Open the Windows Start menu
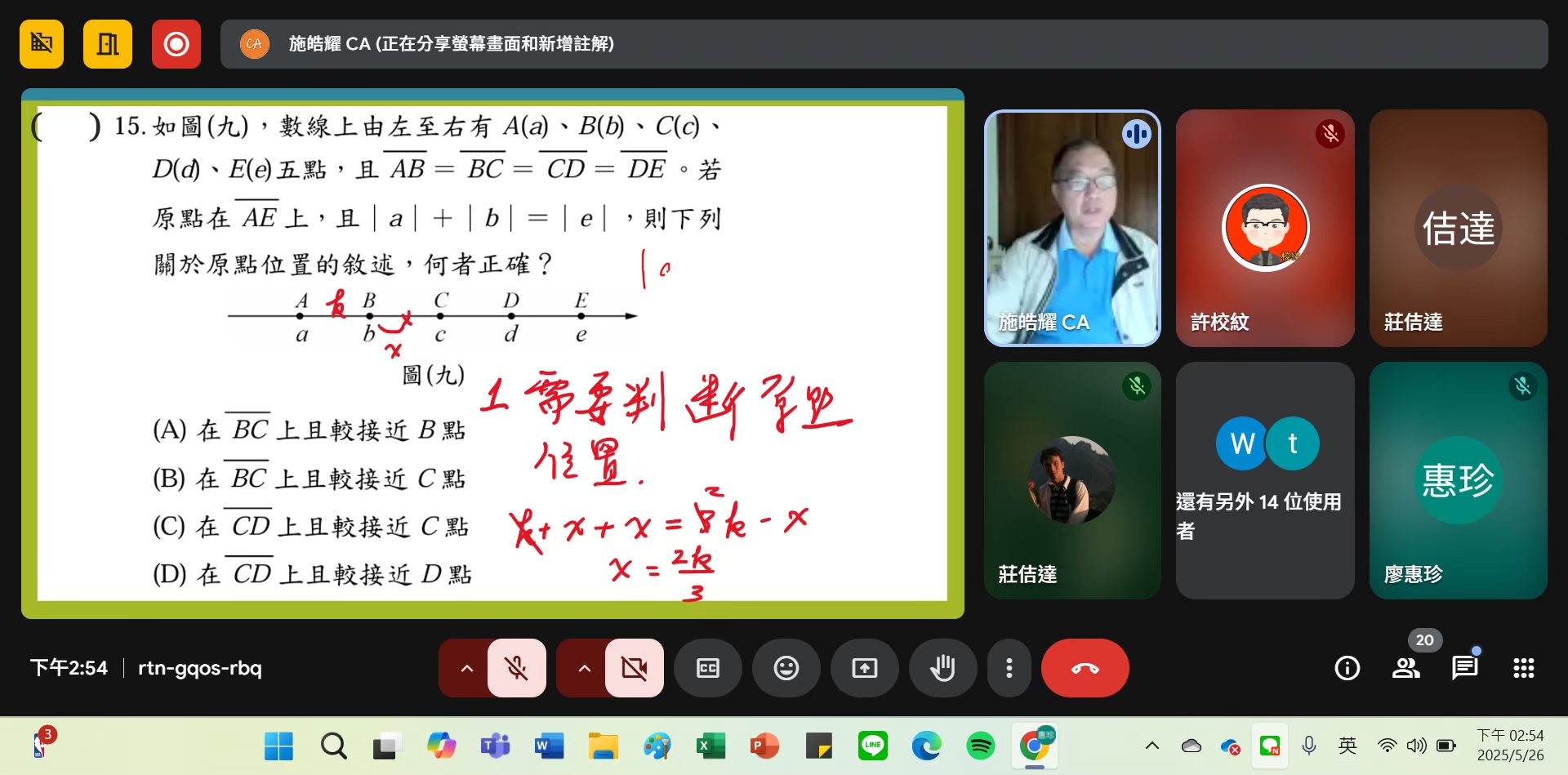 (278, 746)
